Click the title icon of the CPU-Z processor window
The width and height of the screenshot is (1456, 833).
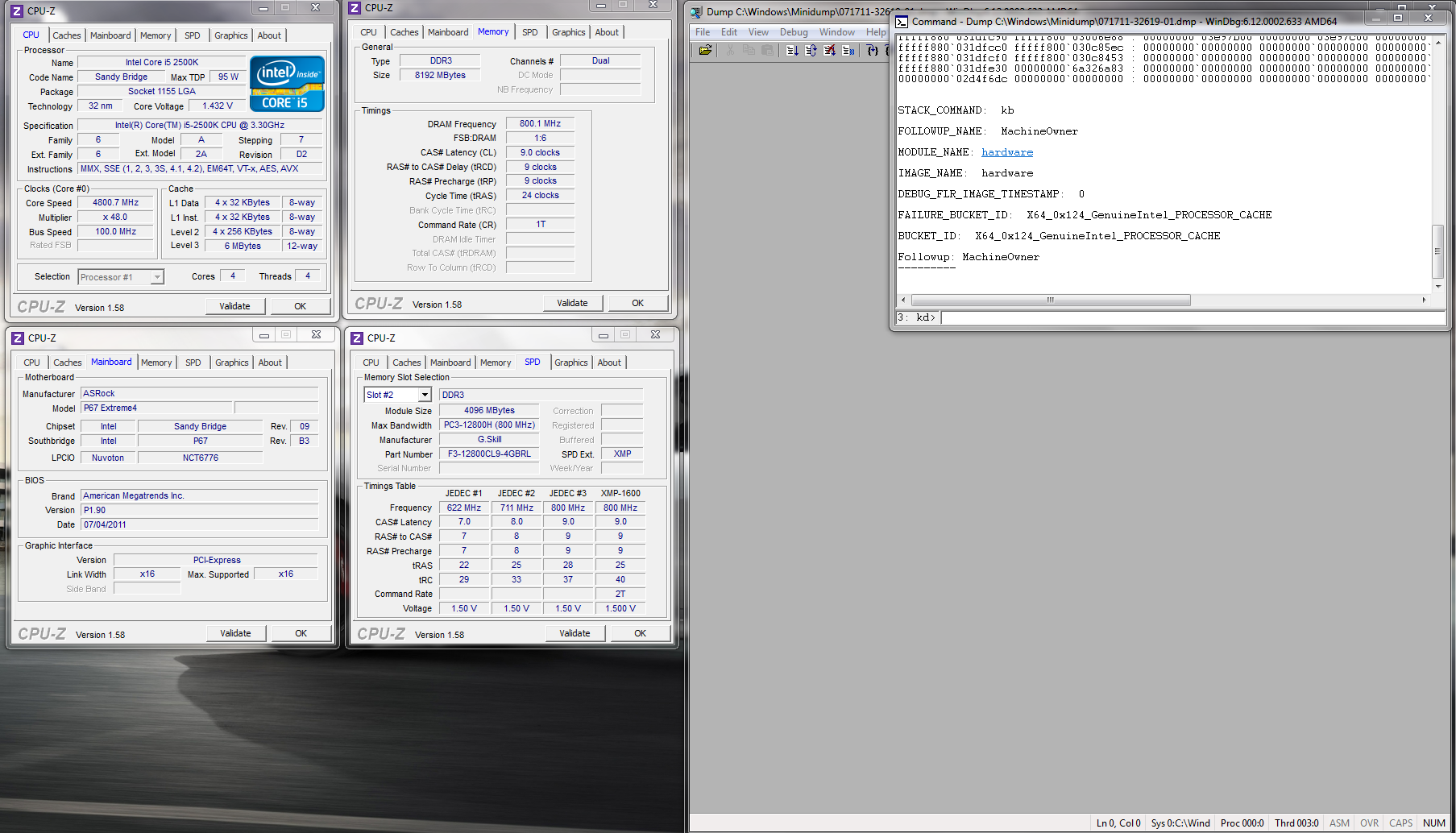(x=17, y=11)
